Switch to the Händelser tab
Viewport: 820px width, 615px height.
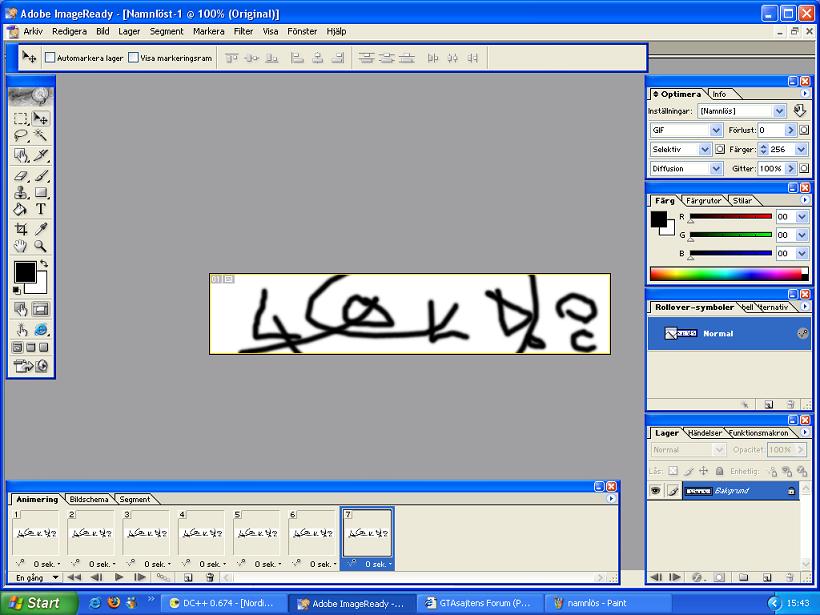(x=705, y=433)
